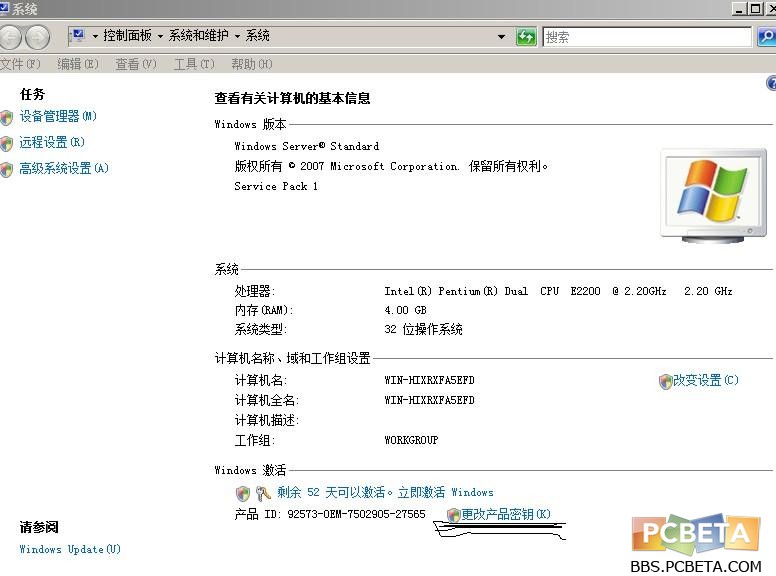Click the 32 位操作系统 value
This screenshot has width=776, height=576.
point(423,329)
